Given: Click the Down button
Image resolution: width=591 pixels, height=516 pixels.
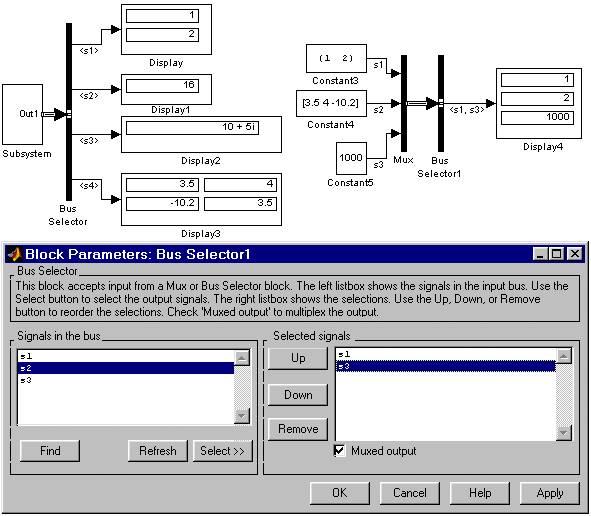Looking at the screenshot, I should pos(298,395).
